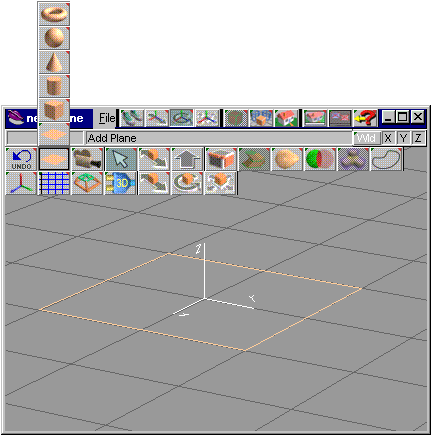Toggle the X axis button
The width and height of the screenshot is (431, 435).
click(x=388, y=138)
